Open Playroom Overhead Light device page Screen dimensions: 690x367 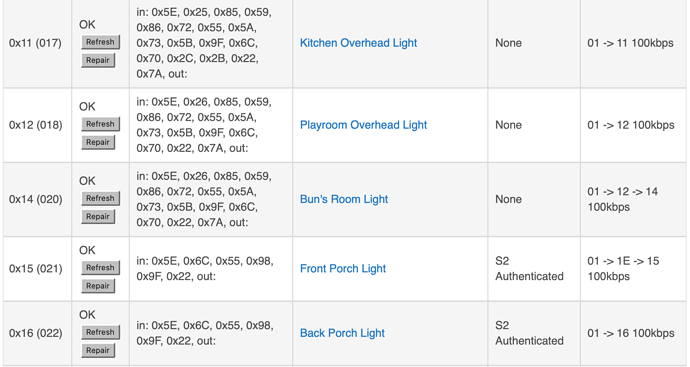click(x=363, y=125)
